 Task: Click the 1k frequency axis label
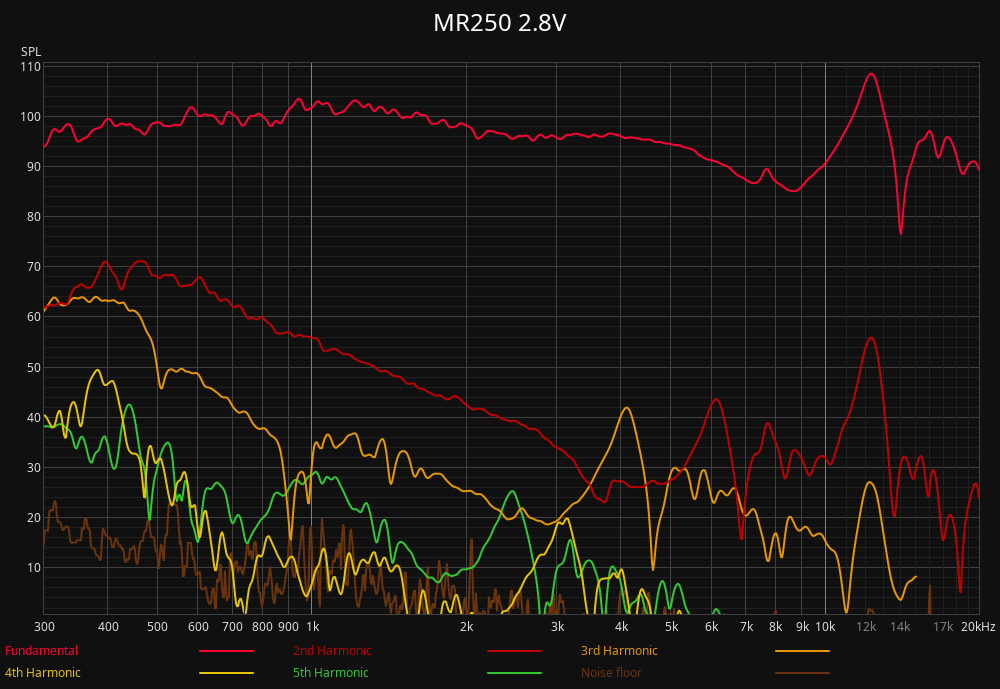[312, 626]
